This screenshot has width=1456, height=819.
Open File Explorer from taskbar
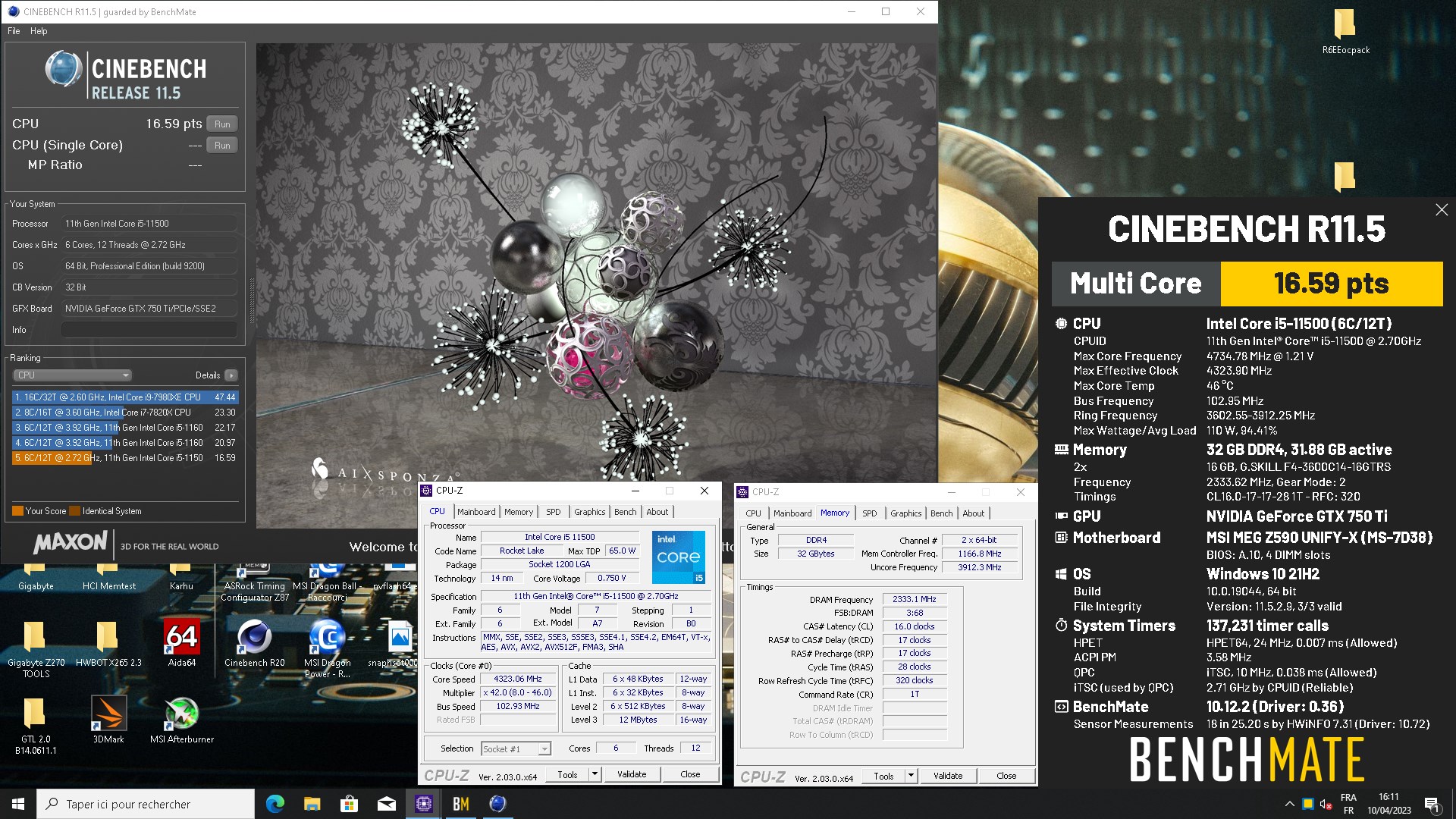(312, 804)
